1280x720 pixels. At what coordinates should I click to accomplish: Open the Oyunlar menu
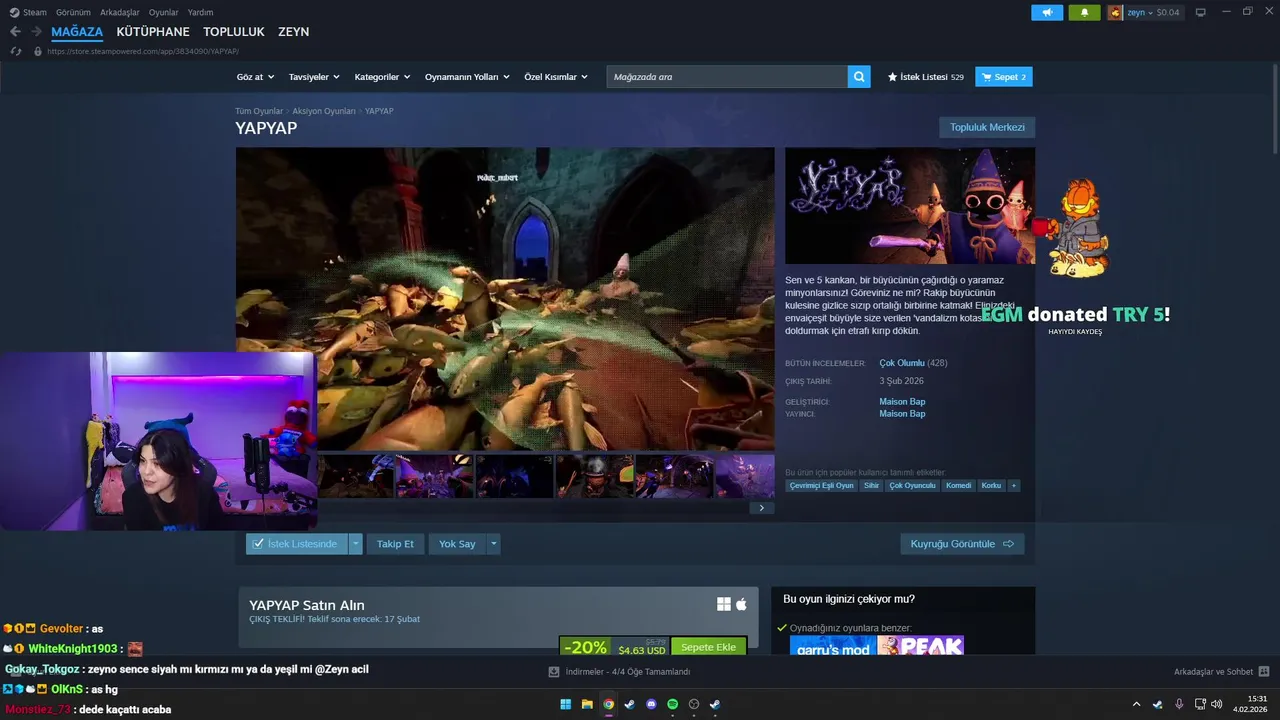pyautogui.click(x=163, y=12)
